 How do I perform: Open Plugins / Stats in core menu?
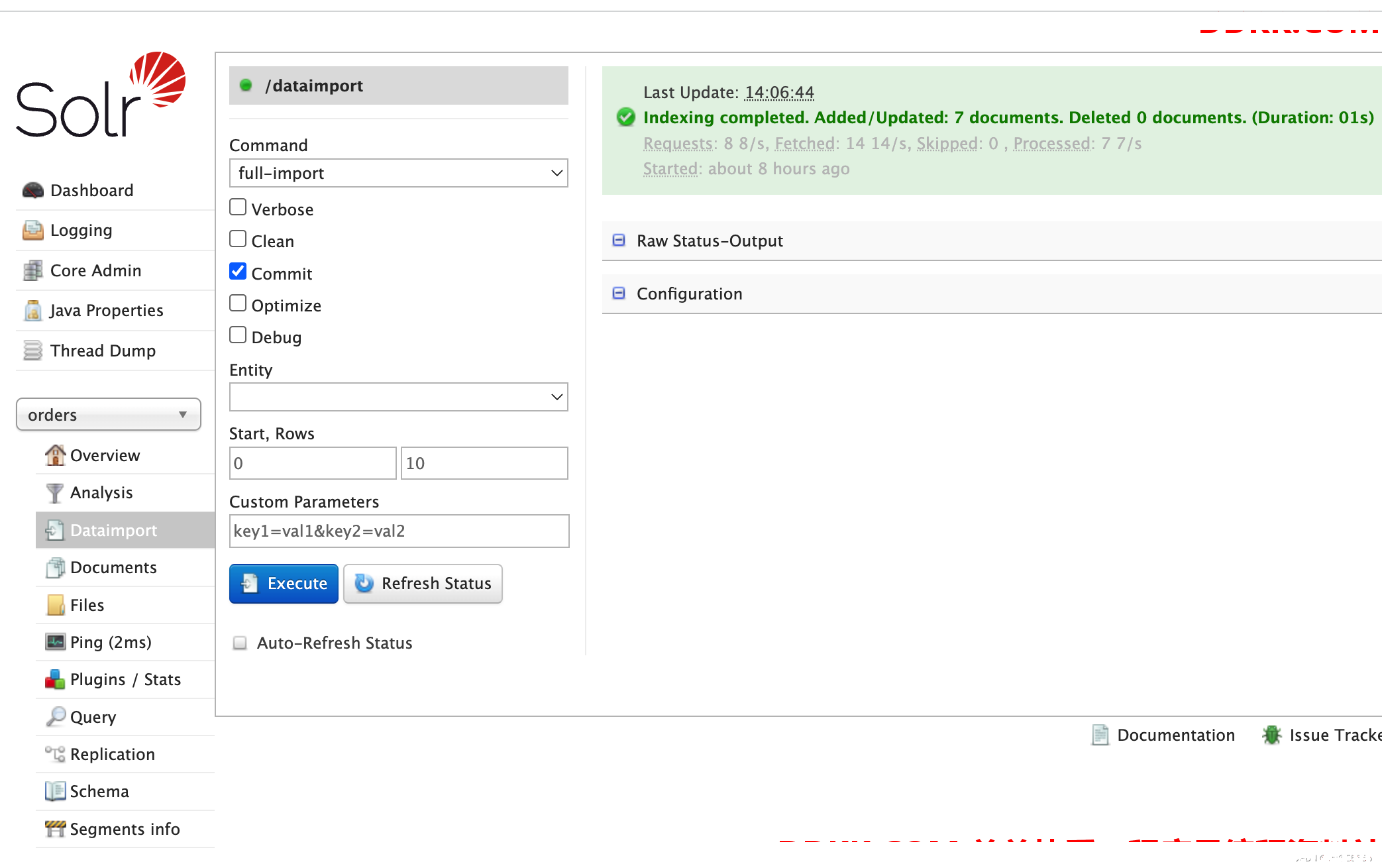coord(125,679)
